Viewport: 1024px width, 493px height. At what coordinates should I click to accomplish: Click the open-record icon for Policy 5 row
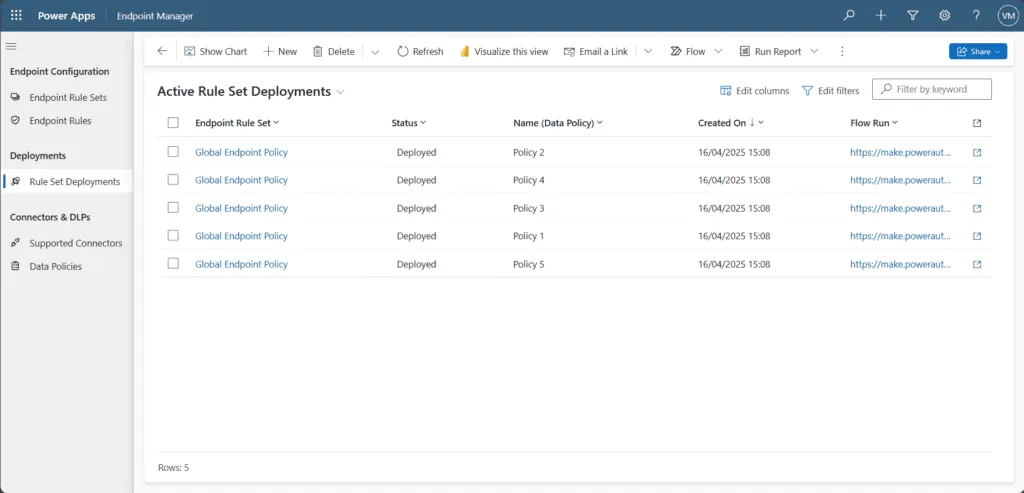pos(977,264)
